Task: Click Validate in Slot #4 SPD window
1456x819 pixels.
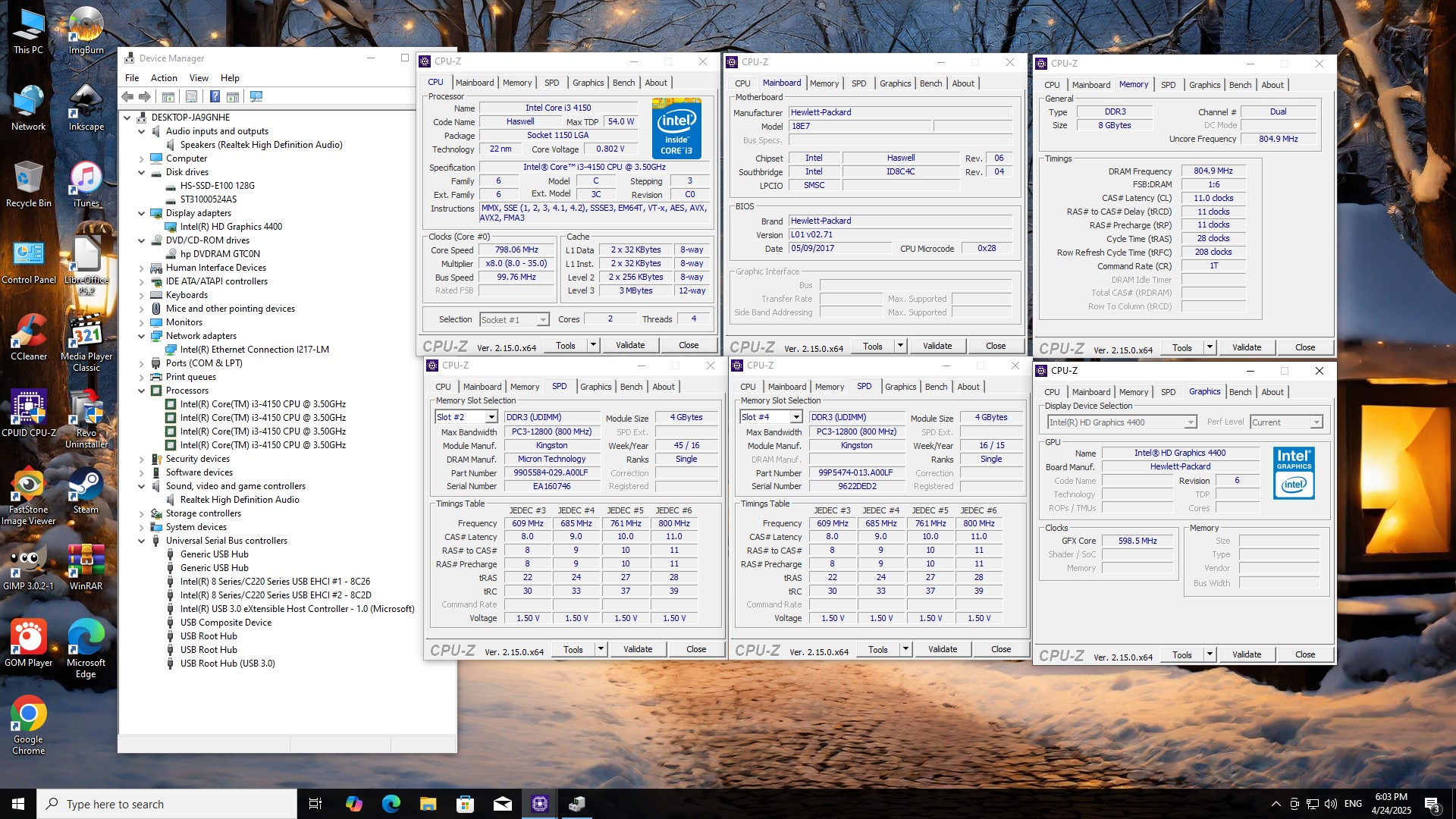Action: coord(943,649)
